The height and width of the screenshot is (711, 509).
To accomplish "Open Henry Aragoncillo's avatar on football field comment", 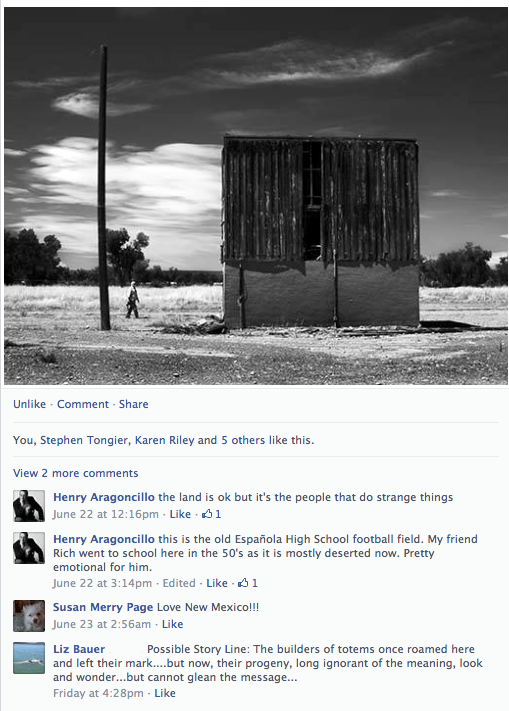I will point(29,548).
